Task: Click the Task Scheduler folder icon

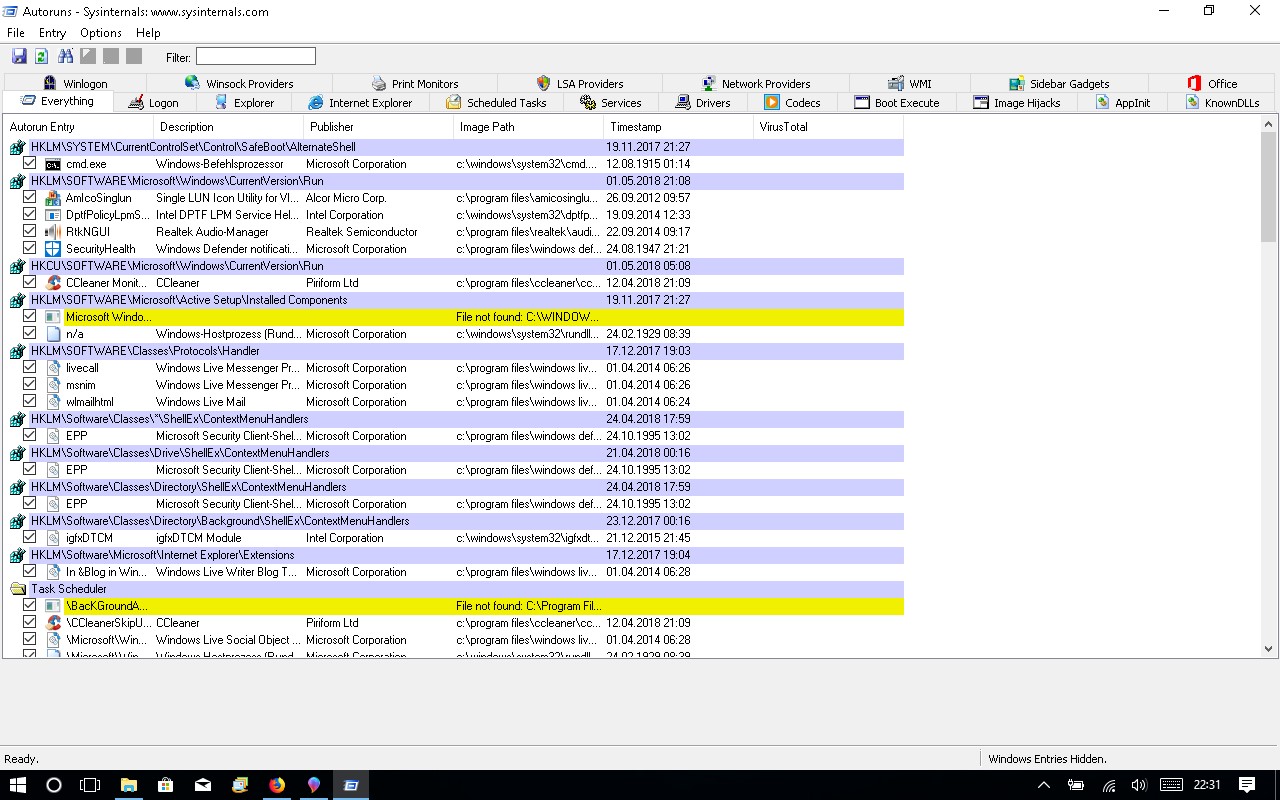Action: pyautogui.click(x=18, y=589)
